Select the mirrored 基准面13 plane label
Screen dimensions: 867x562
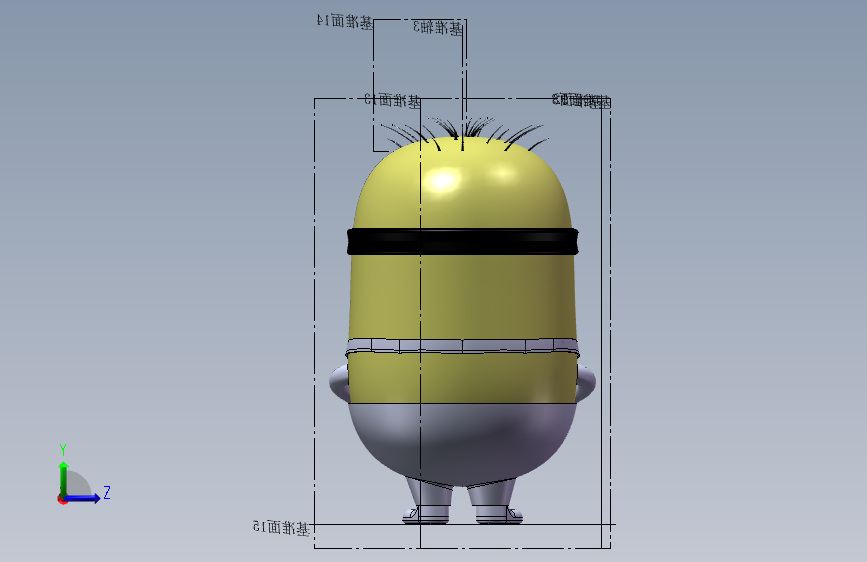click(x=393, y=100)
